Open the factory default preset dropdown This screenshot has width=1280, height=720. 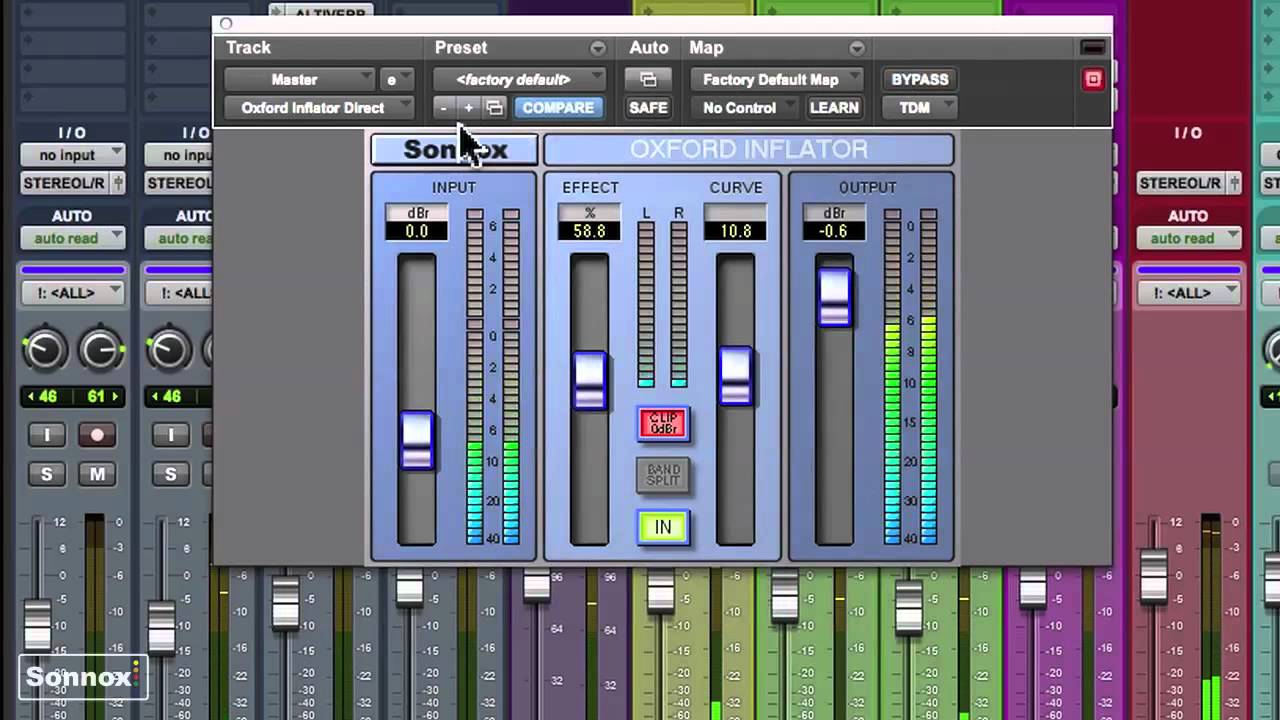coord(519,79)
